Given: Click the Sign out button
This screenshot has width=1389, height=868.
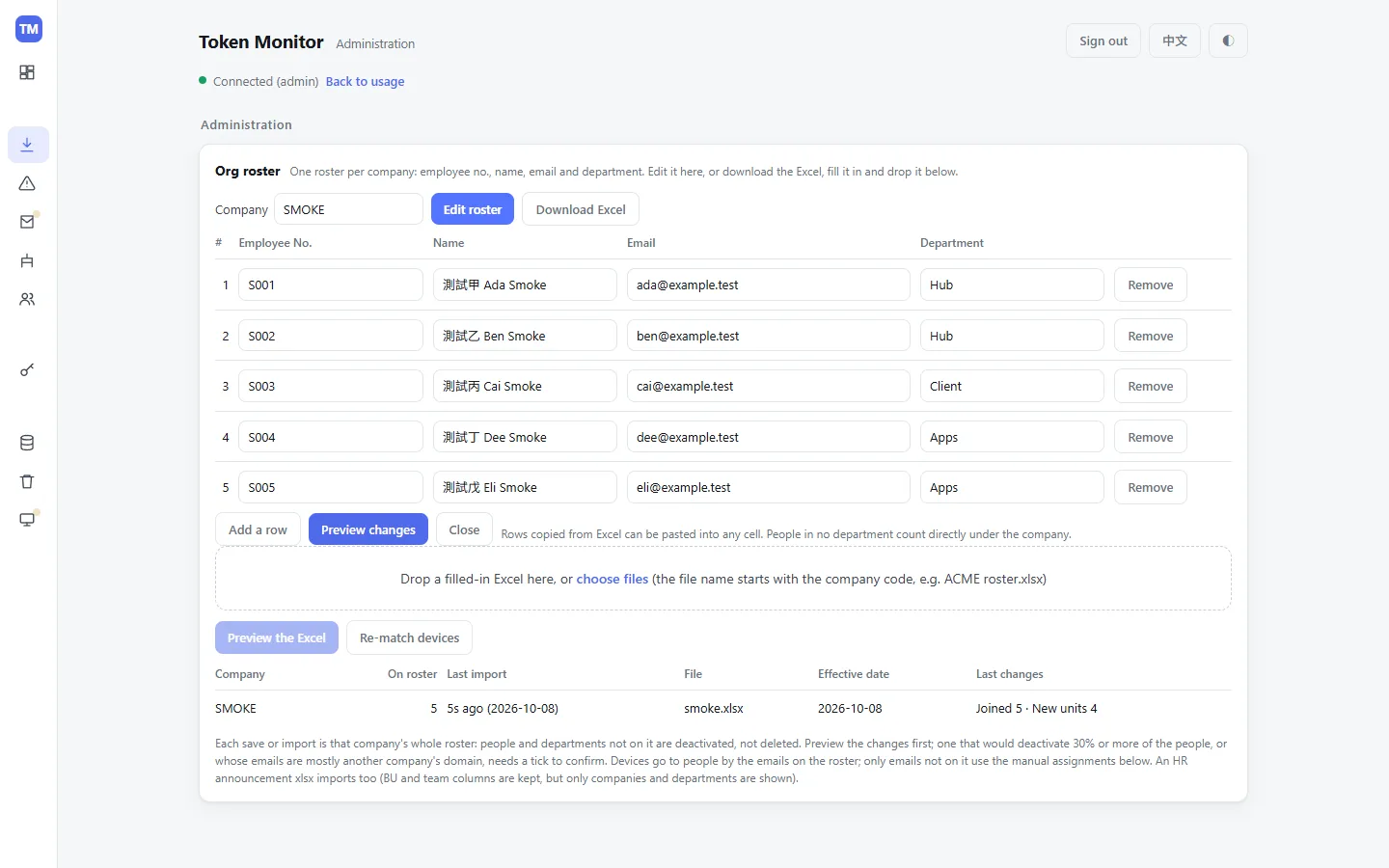Looking at the screenshot, I should point(1103,41).
